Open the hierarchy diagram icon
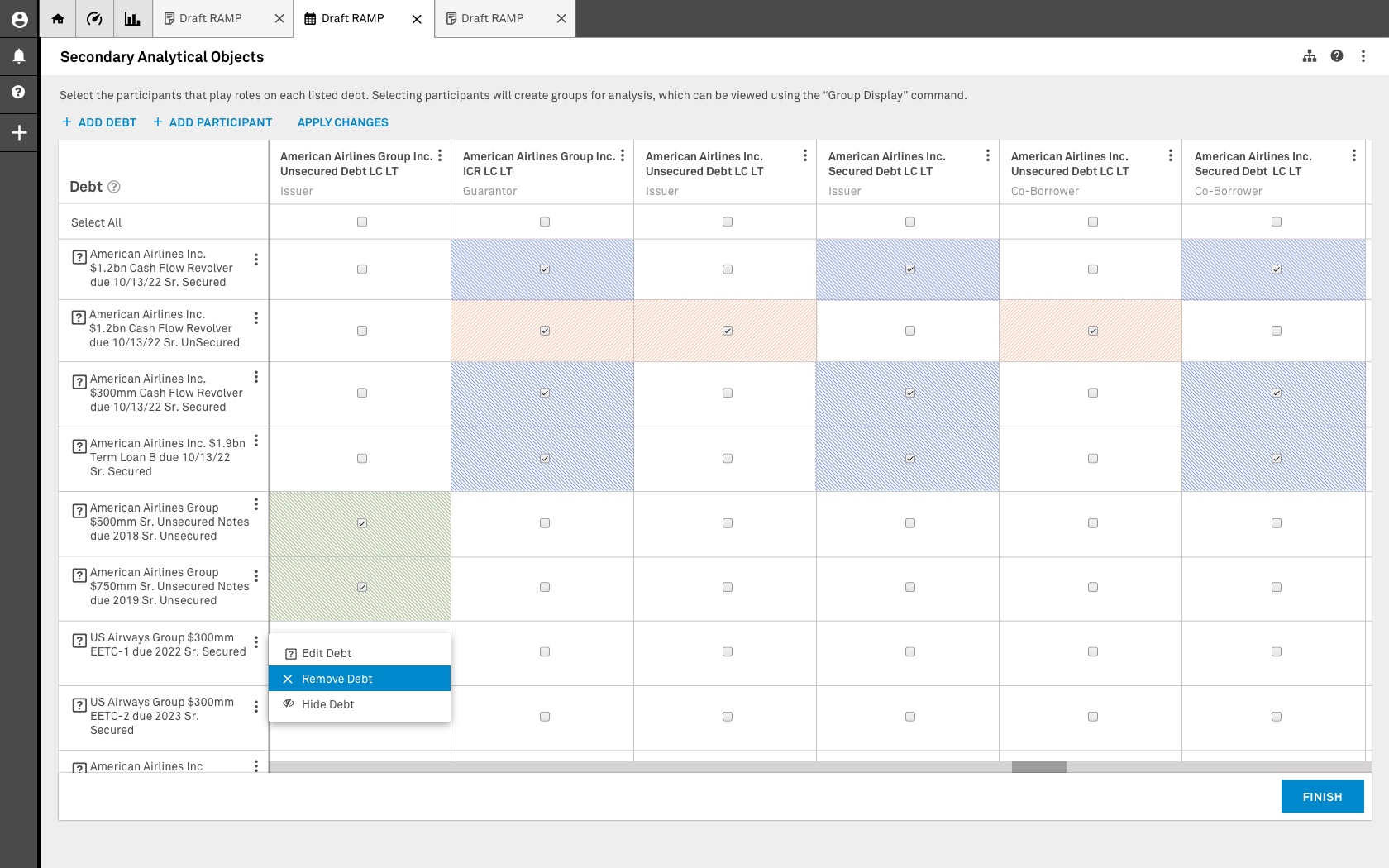 pyautogui.click(x=1310, y=56)
